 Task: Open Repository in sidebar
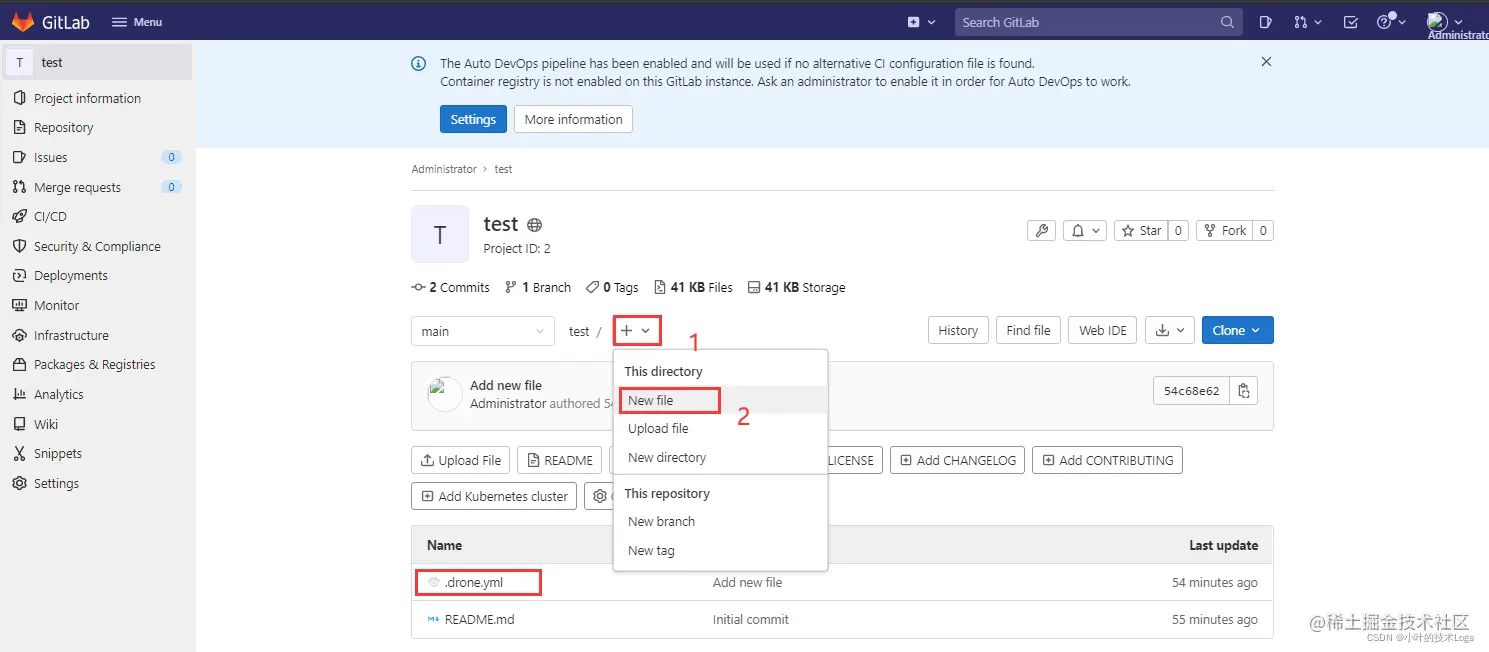coord(63,127)
